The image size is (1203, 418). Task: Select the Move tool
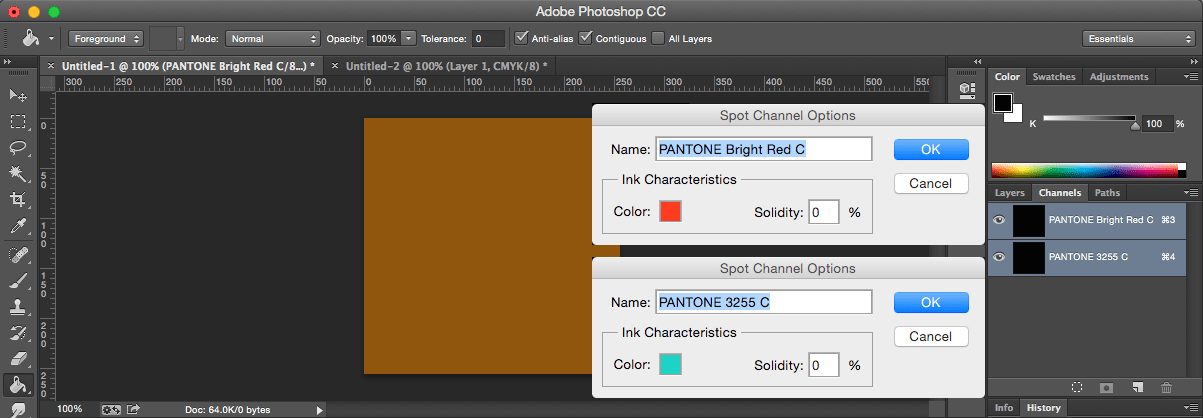coord(17,95)
